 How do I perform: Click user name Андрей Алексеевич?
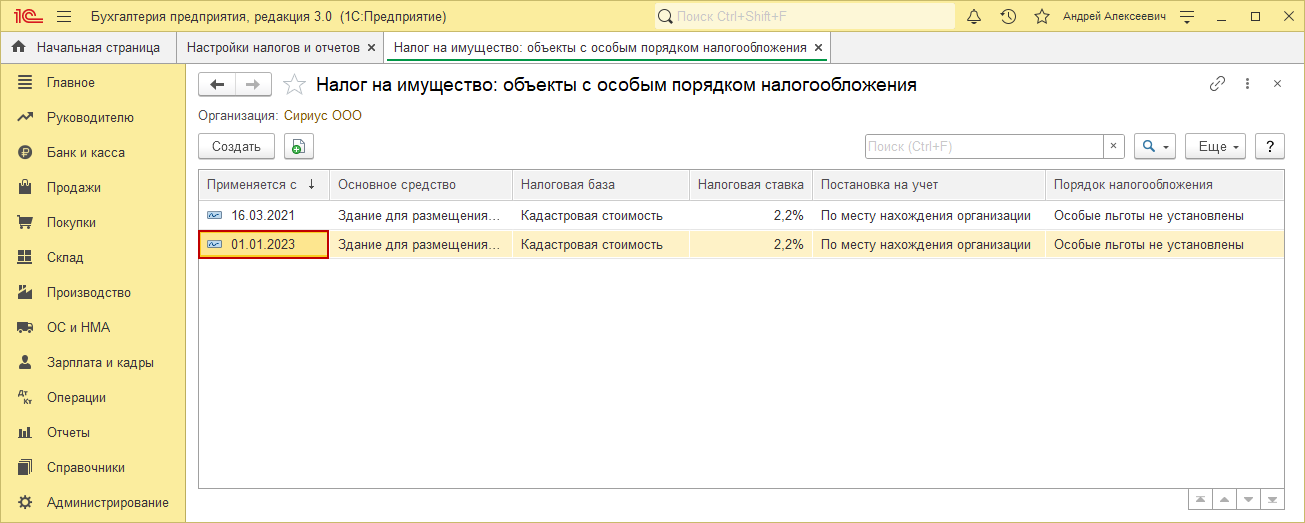point(1114,17)
